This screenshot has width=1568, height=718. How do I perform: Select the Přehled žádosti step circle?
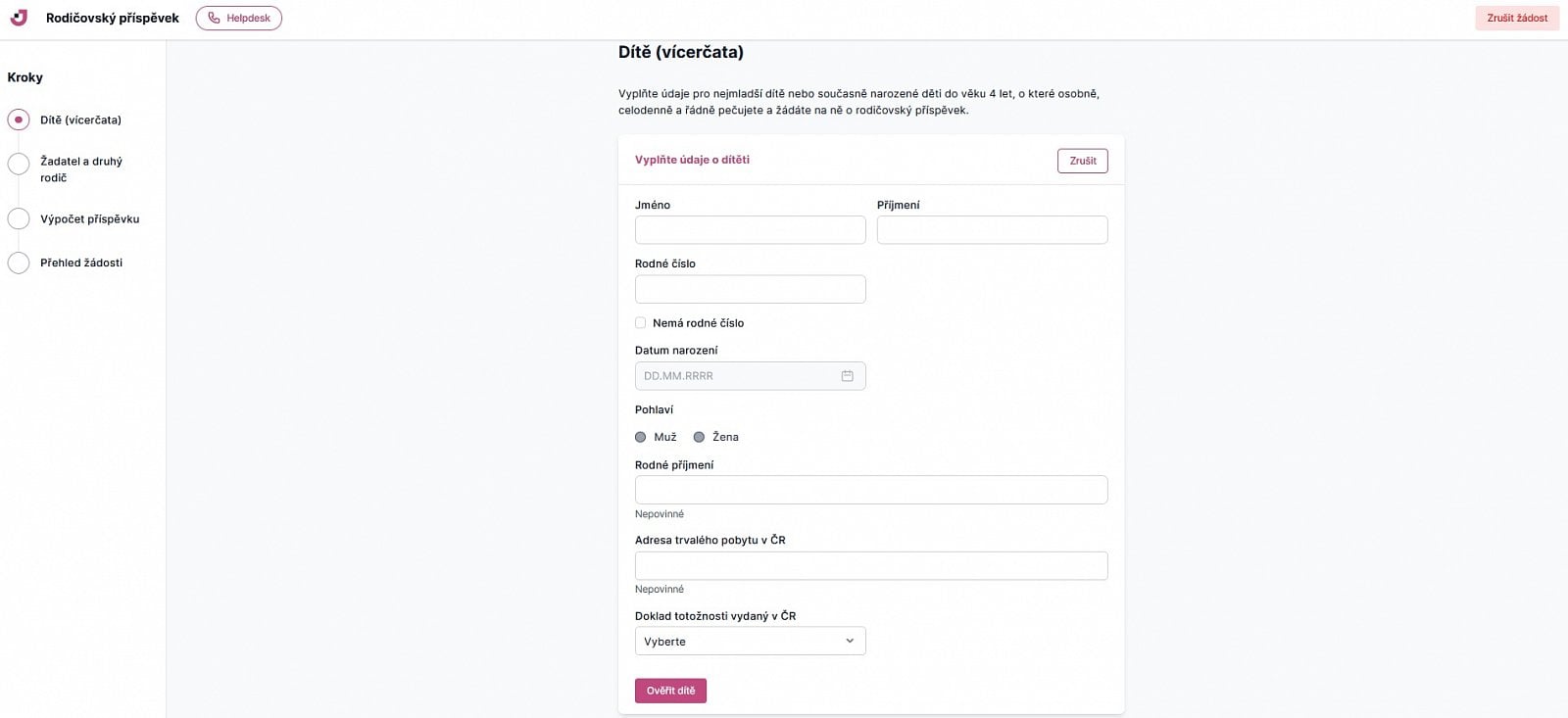click(19, 263)
